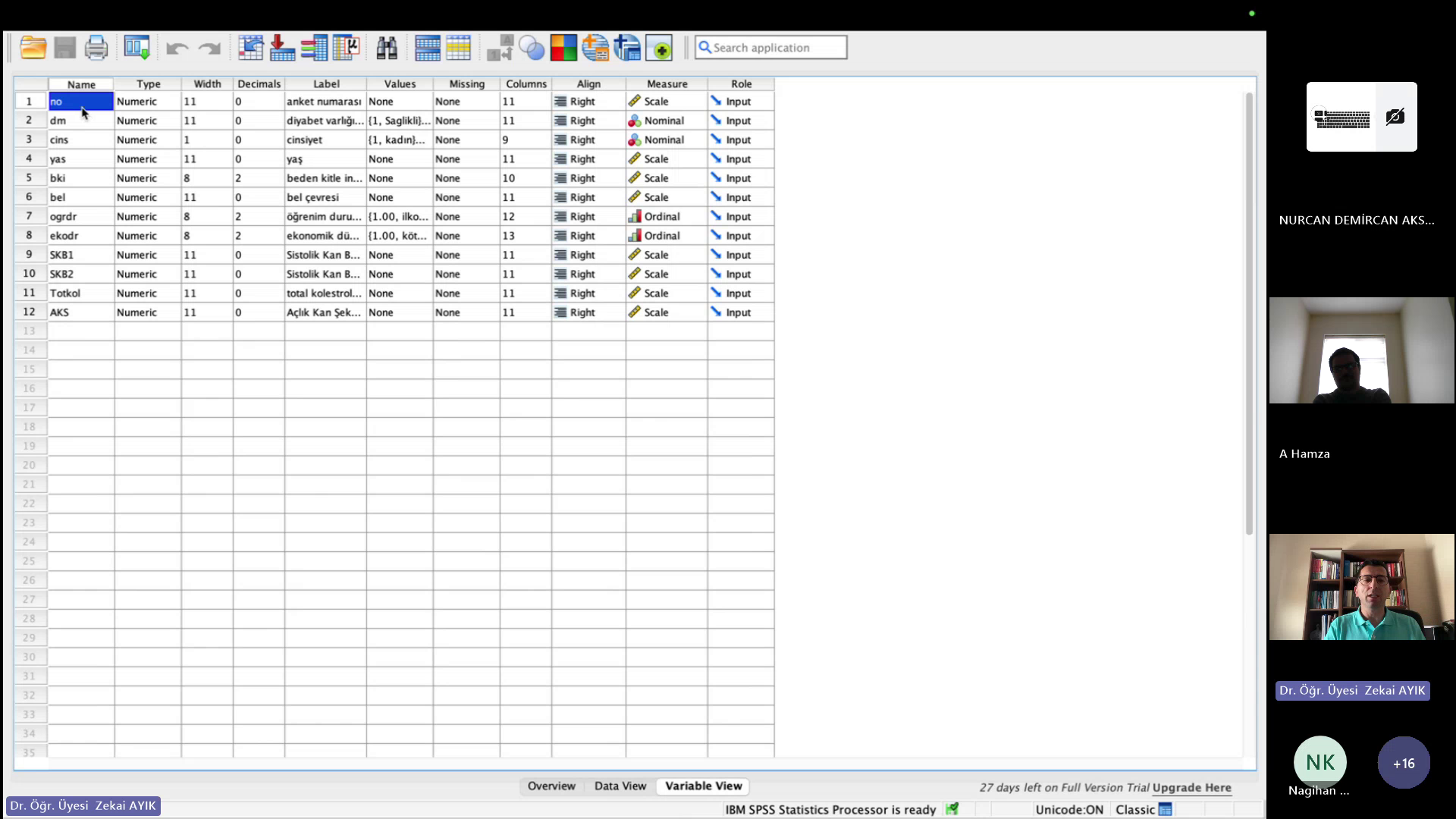Viewport: 1456px width, 819px height.
Task: Open the Variables info icon
Action: (314, 48)
